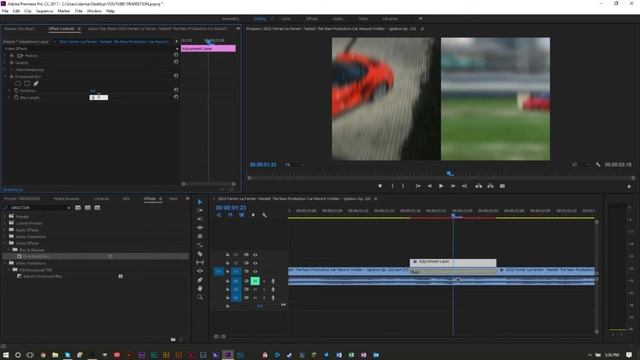This screenshot has height=360, width=640.
Task: Select the Ripple Edit tool
Action: (200, 219)
